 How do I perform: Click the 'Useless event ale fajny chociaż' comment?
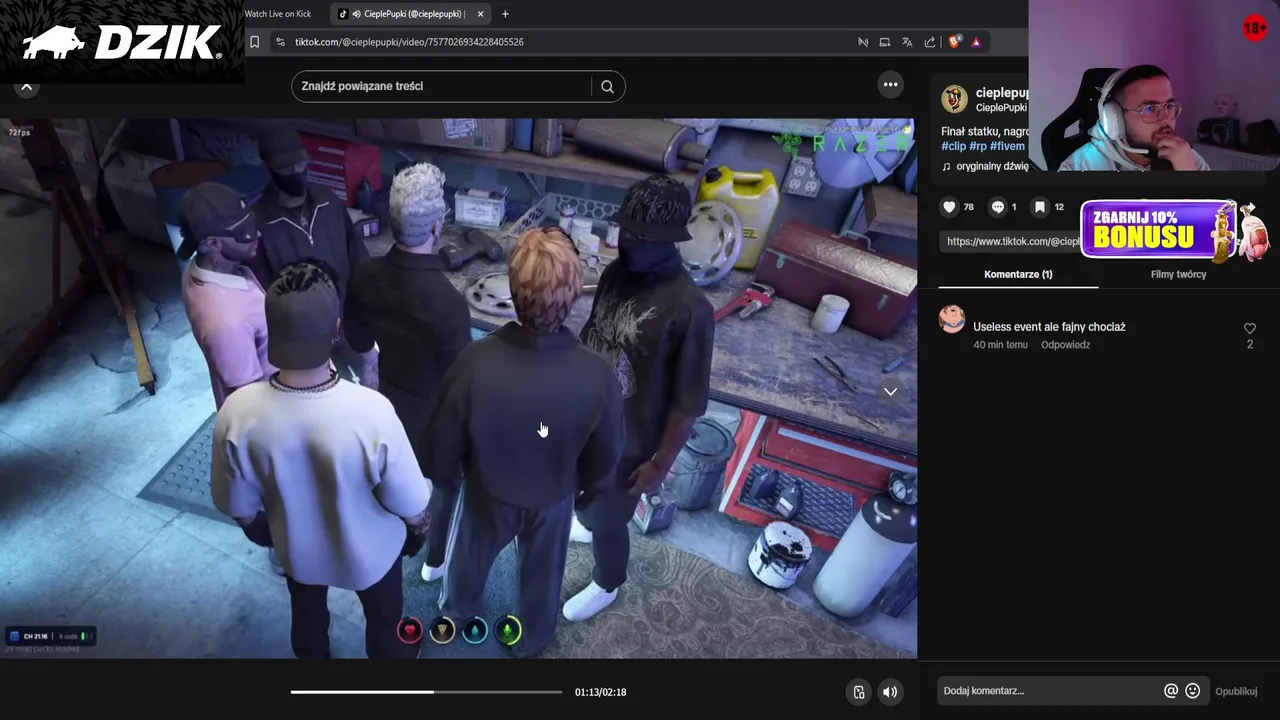coord(1049,327)
